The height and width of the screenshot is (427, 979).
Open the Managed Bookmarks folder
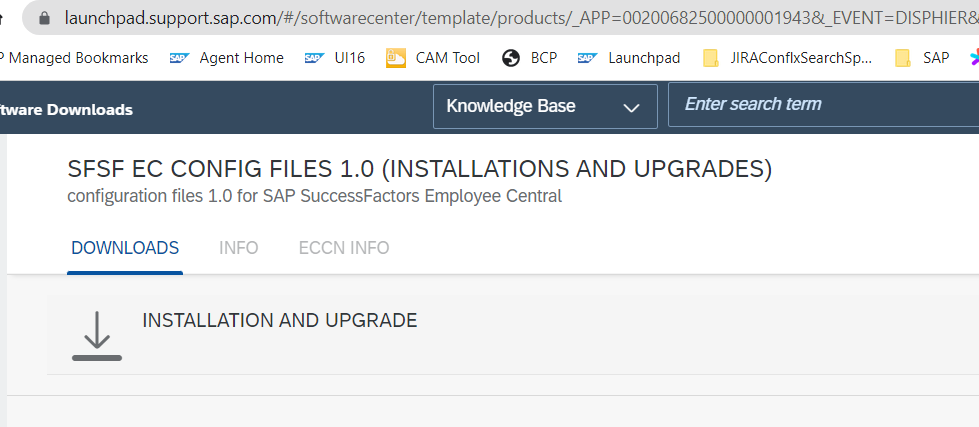tap(74, 58)
